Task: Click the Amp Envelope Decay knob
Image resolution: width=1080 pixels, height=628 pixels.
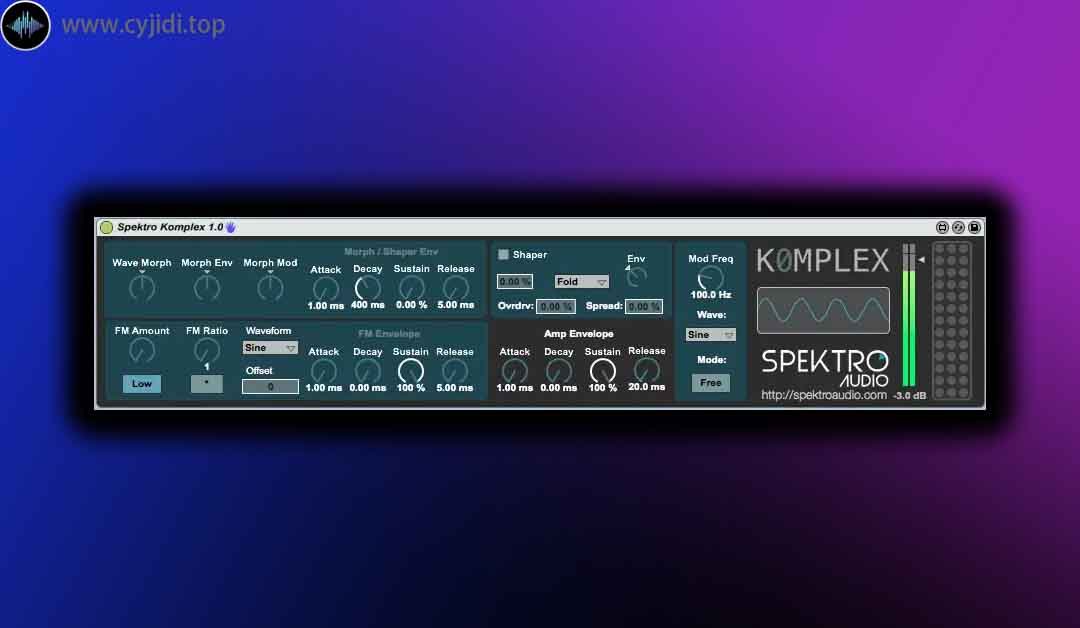Action: click(559, 371)
